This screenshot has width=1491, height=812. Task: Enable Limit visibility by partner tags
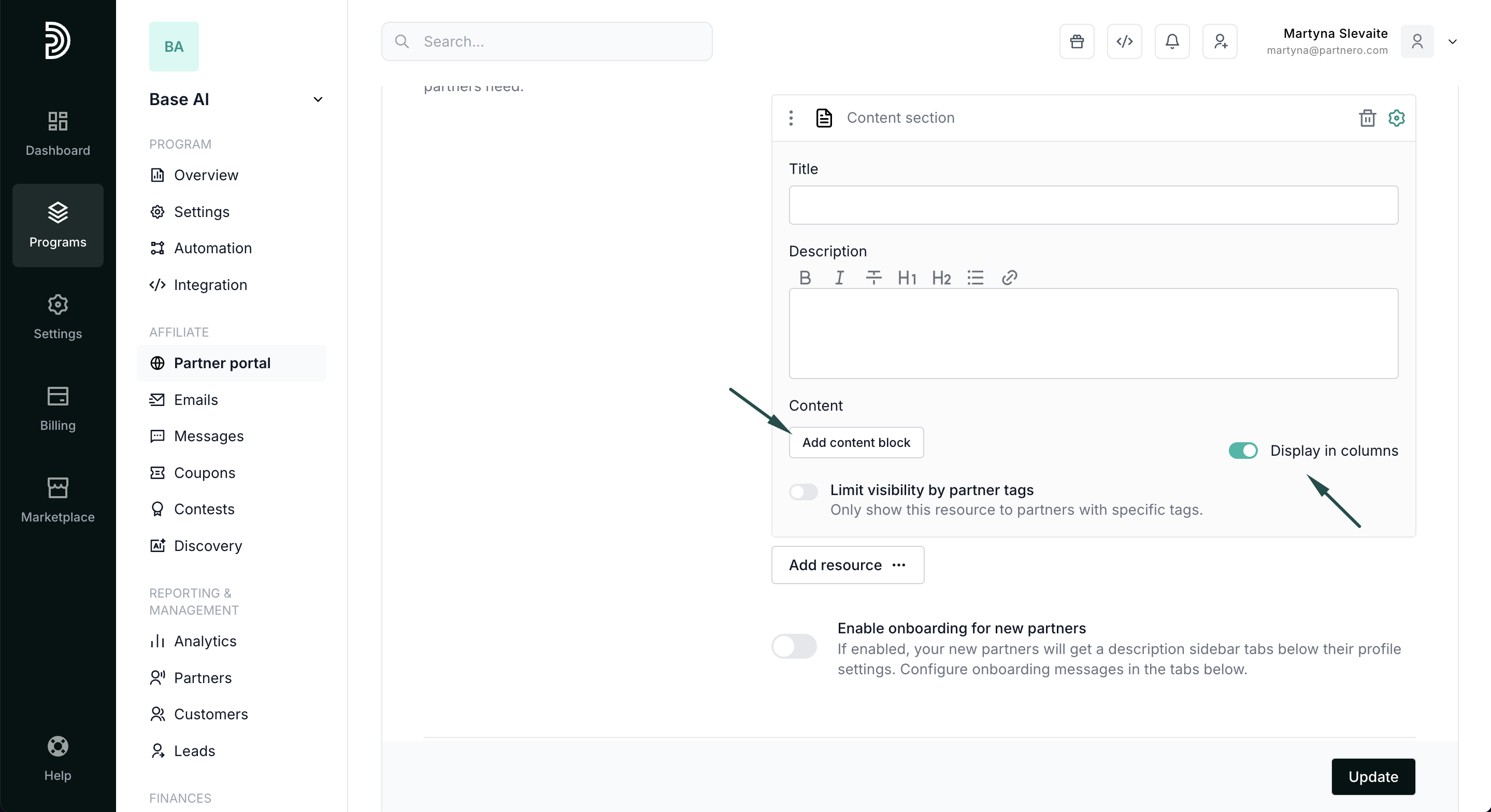(x=804, y=492)
